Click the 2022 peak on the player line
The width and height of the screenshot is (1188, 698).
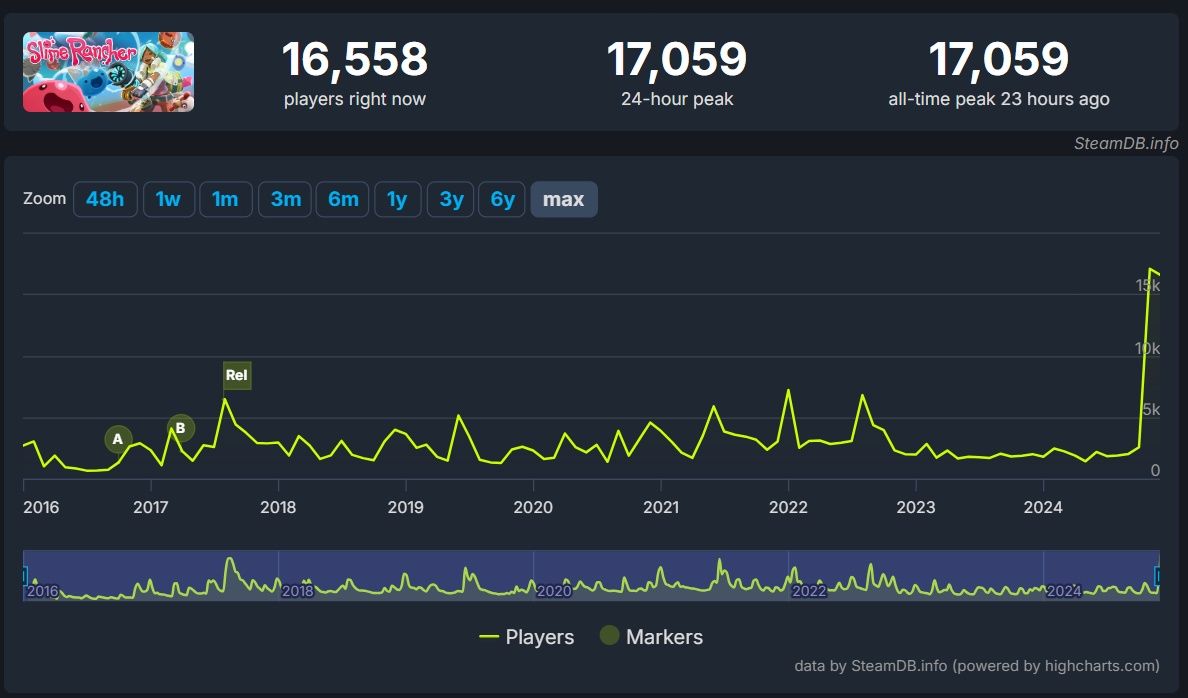coord(788,390)
